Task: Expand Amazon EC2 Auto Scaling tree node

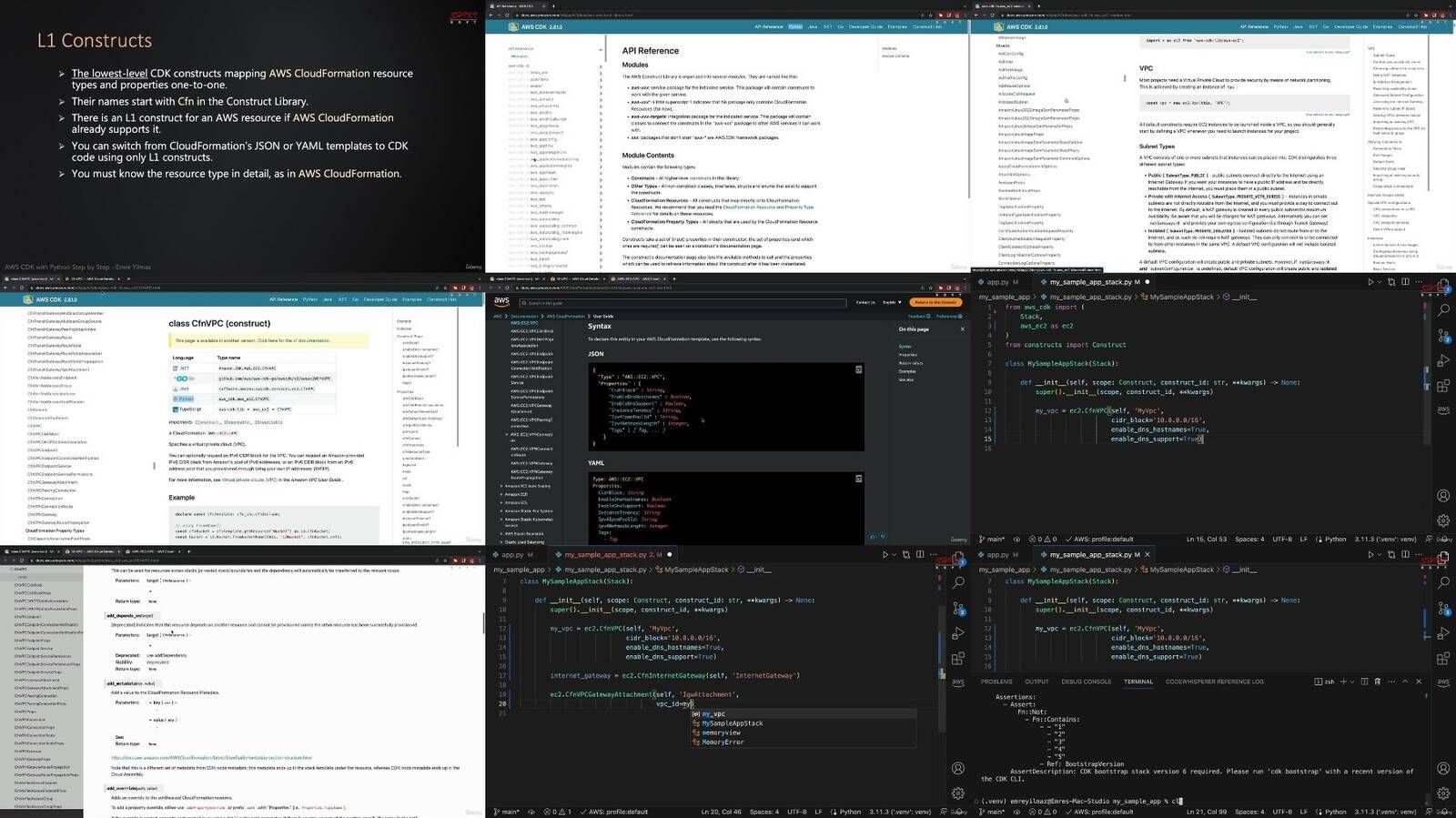Action: click(x=501, y=486)
